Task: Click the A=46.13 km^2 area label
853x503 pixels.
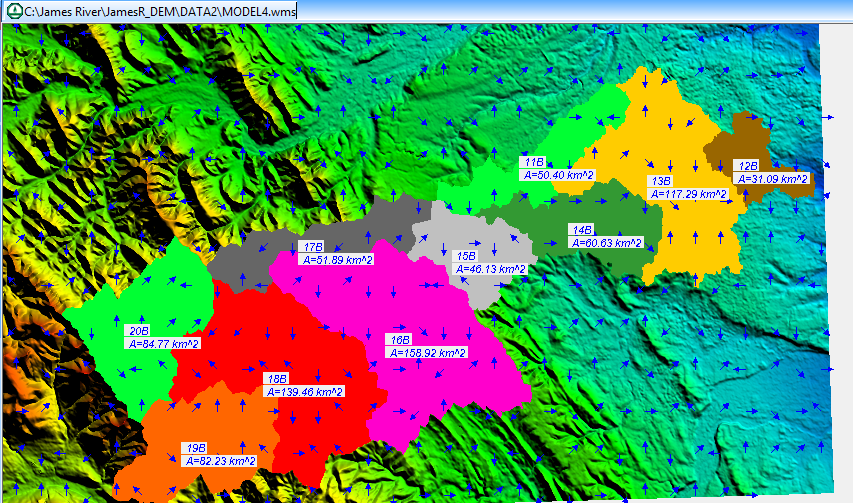Action: [490, 269]
